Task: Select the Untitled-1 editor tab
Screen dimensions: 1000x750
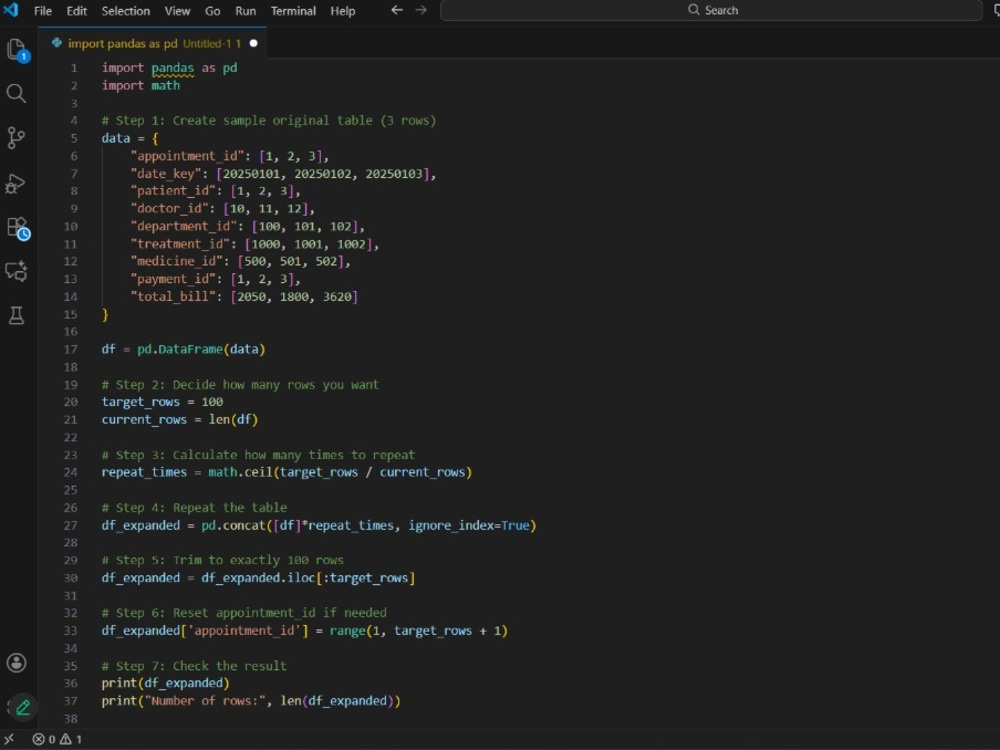Action: [x=152, y=43]
